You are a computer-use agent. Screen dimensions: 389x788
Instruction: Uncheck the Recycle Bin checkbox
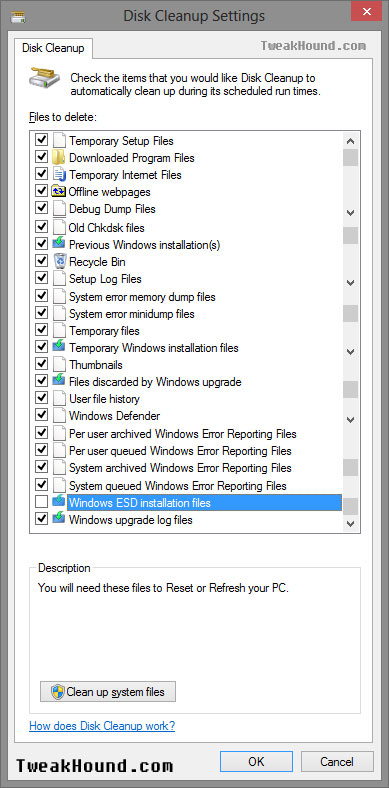tap(41, 261)
